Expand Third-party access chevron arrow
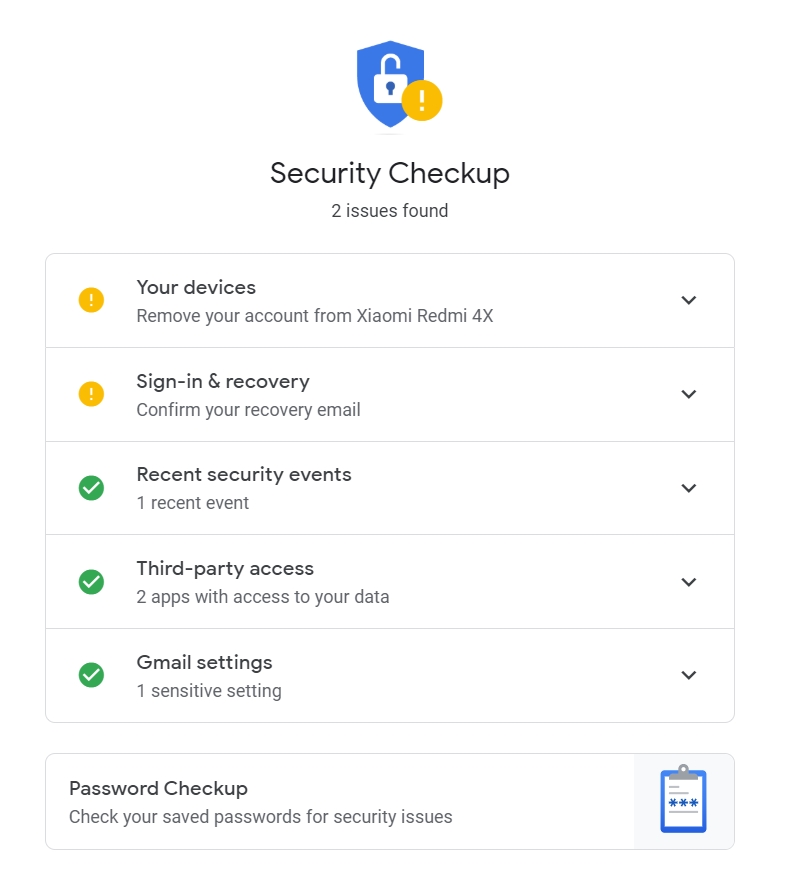Viewport: 788px width, 877px height. 688,581
